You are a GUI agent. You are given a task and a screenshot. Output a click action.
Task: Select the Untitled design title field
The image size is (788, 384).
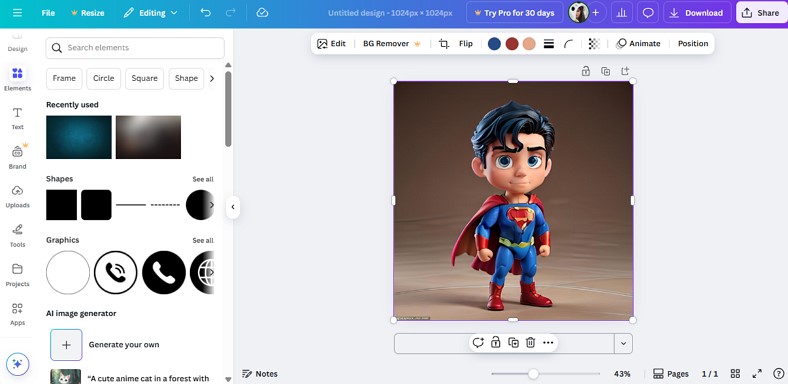[x=390, y=13]
